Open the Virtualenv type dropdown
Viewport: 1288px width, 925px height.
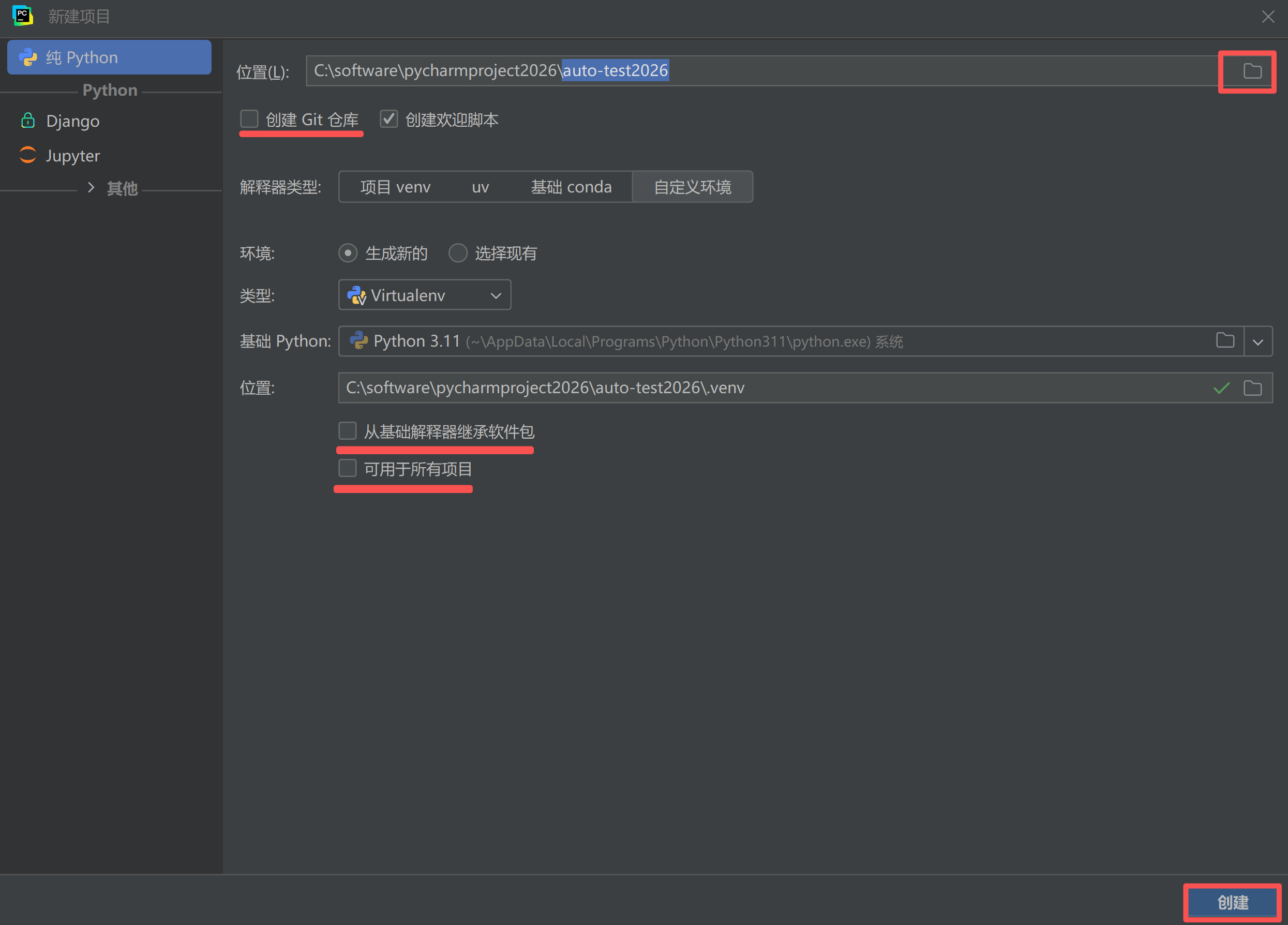425,295
